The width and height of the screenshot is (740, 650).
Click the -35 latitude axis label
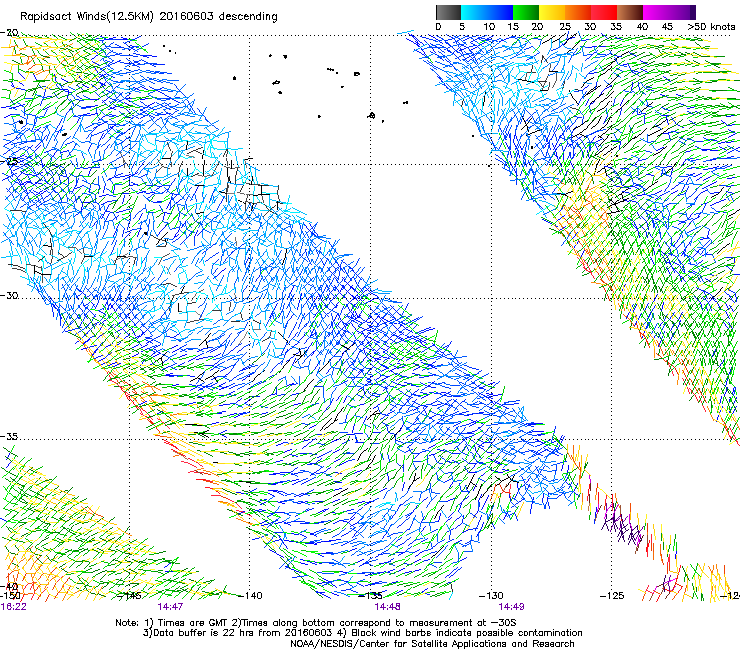tap(10, 436)
